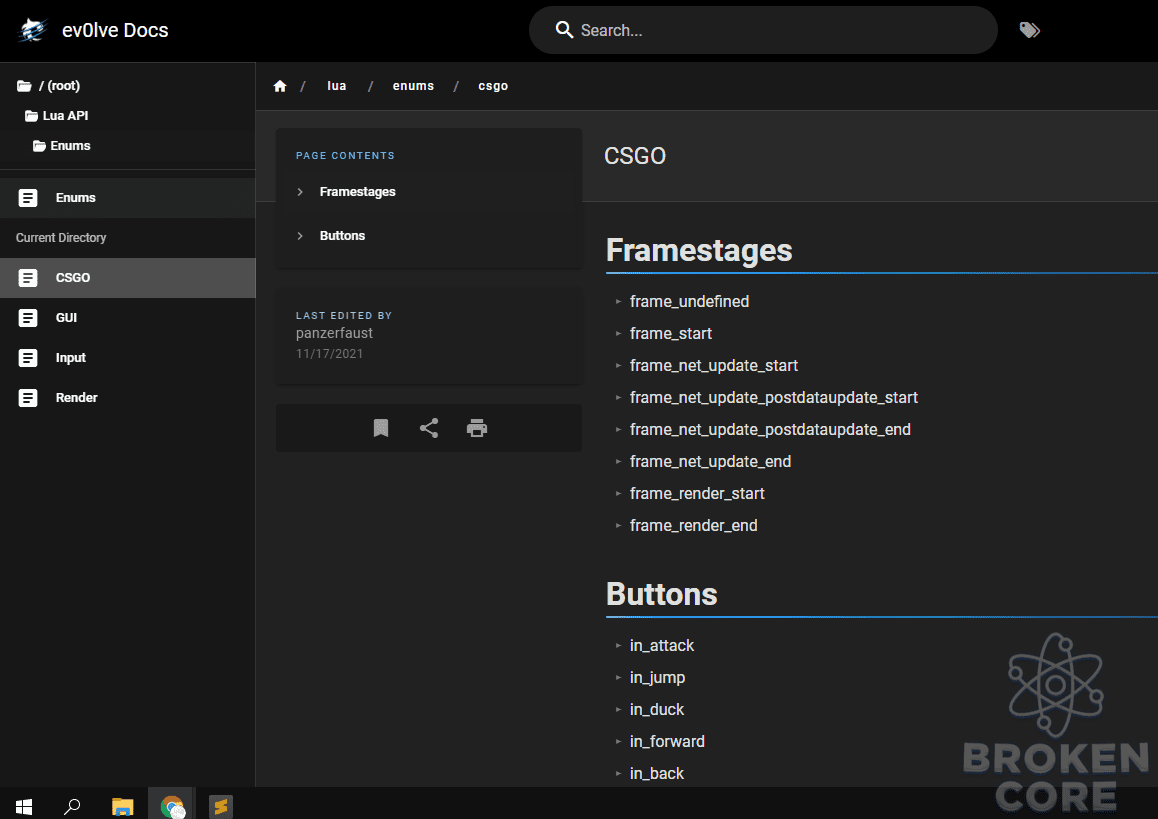The image size is (1158, 819).
Task: Click the Lua API folder icon
Action: coord(31,116)
